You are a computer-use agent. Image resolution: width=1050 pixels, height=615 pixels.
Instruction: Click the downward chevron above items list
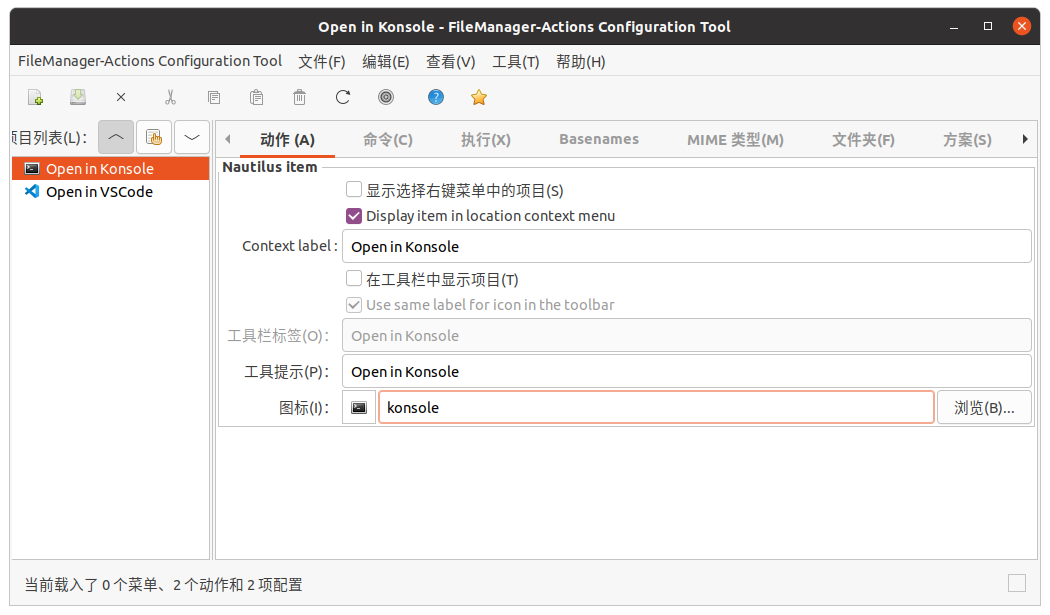coord(191,137)
